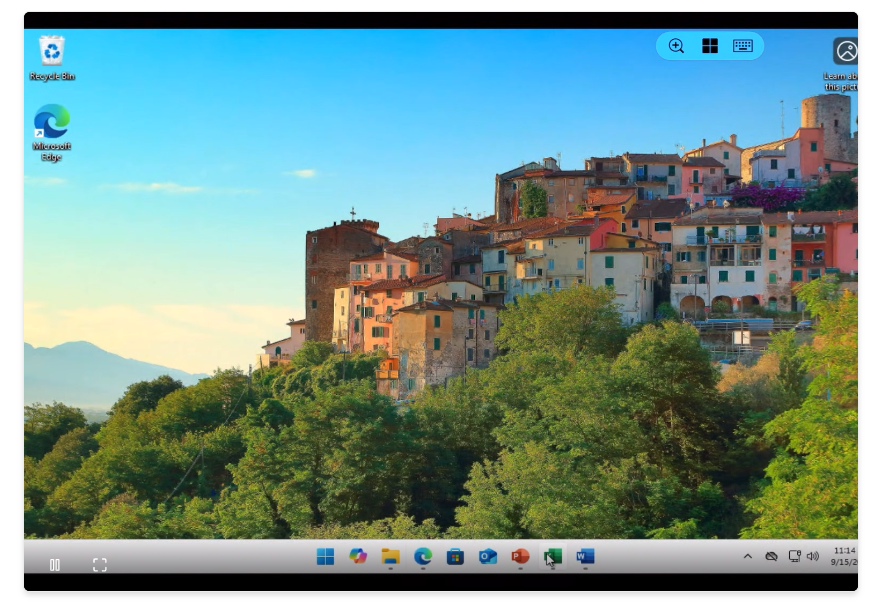
Task: Launch Copilot from the taskbar
Action: 358,556
